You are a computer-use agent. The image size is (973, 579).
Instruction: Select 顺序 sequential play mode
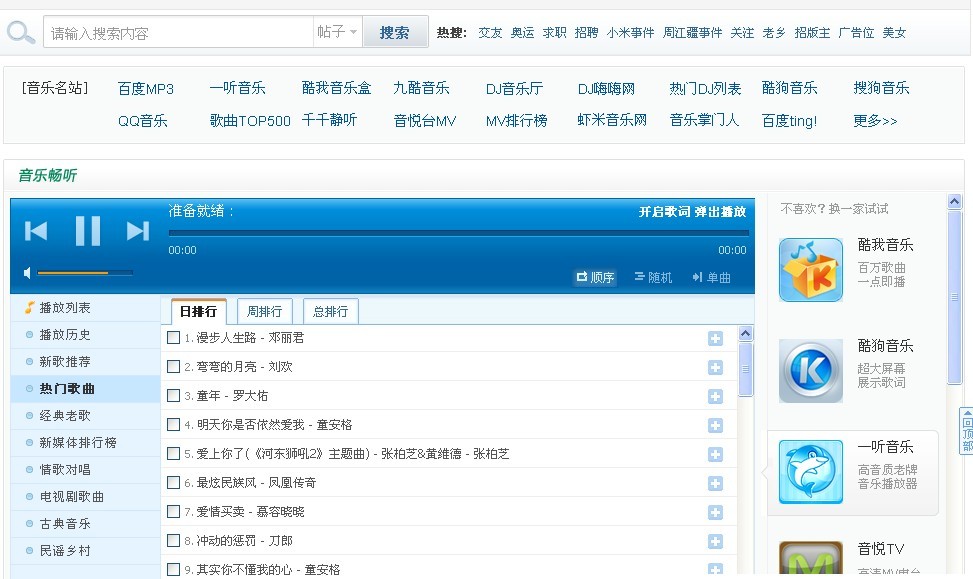pyautogui.click(x=595, y=277)
